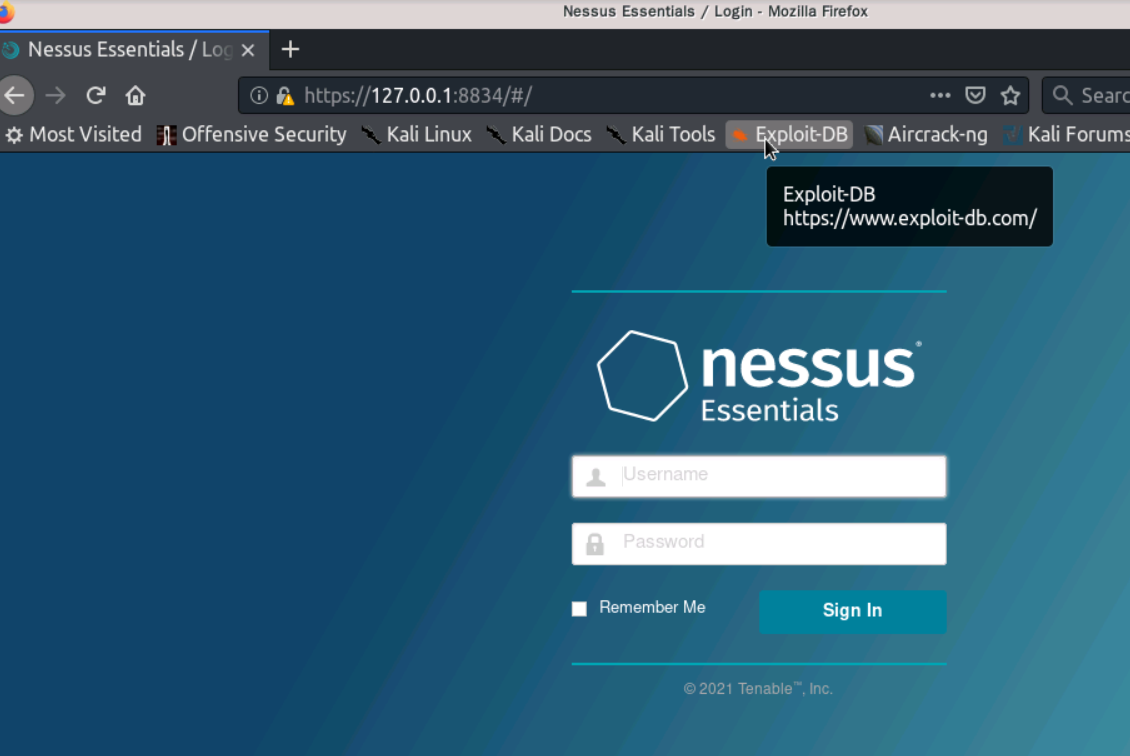Enable the Remember Me checkbox

pyautogui.click(x=579, y=608)
